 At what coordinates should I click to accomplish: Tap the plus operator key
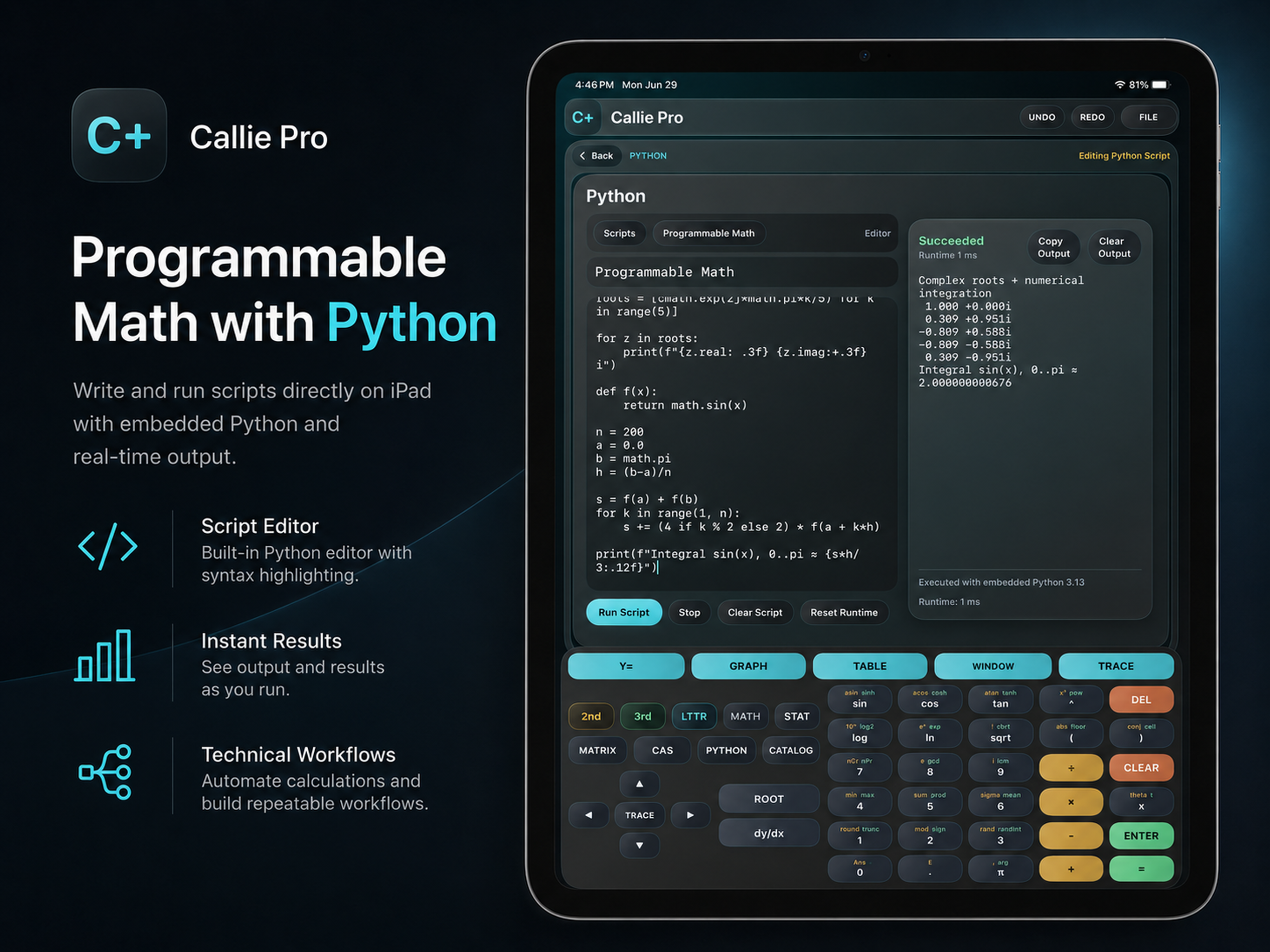click(x=1071, y=869)
